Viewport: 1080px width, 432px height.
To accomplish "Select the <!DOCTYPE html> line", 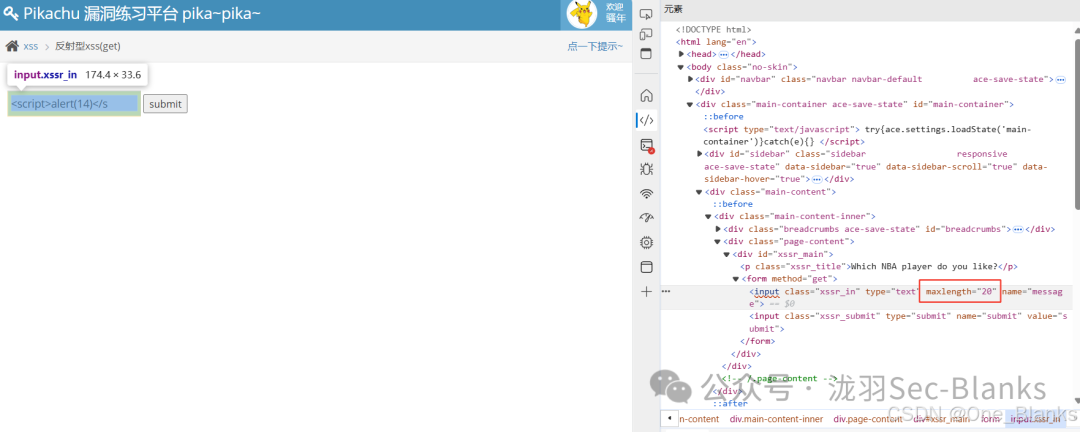I will [x=713, y=30].
